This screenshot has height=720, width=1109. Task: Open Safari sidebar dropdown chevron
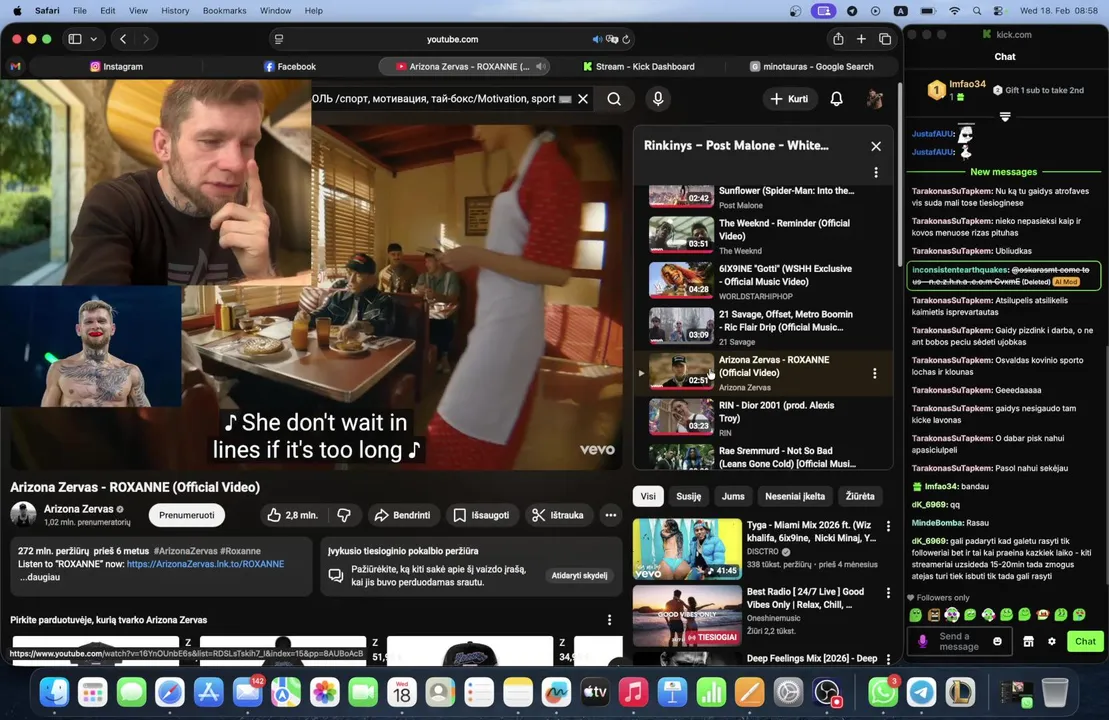[93, 39]
